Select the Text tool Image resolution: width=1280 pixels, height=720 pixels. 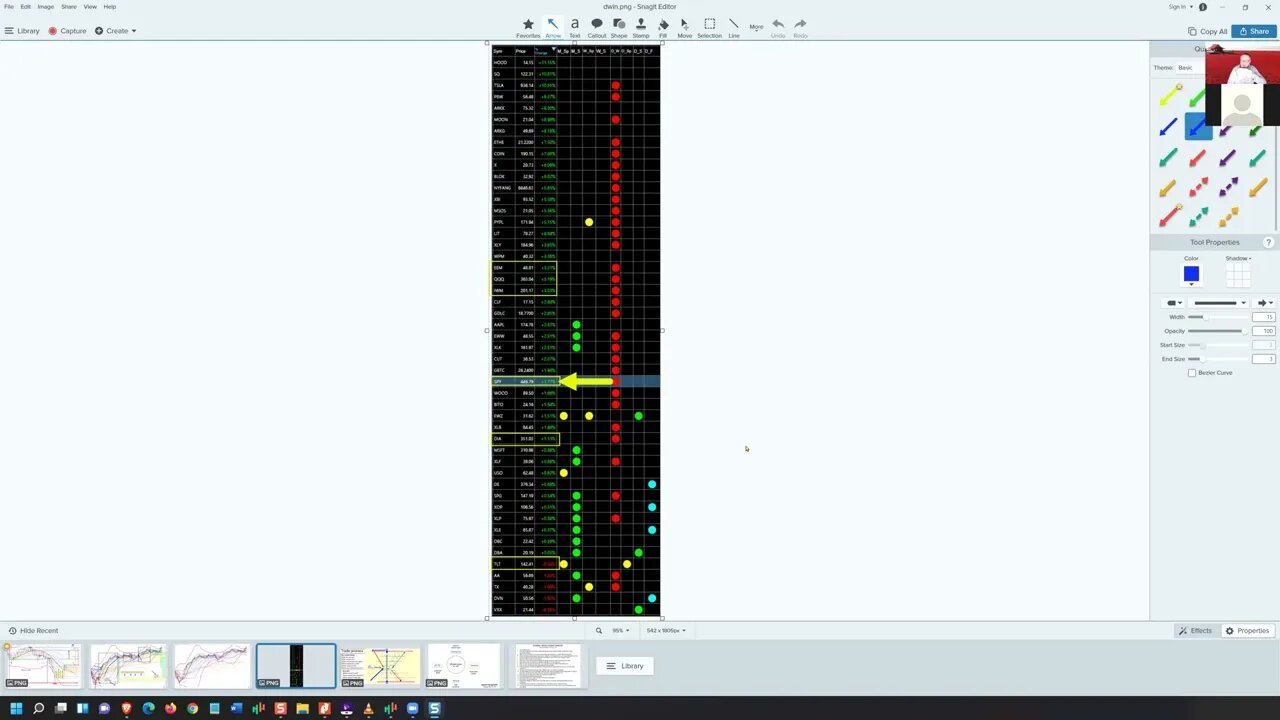coord(575,28)
